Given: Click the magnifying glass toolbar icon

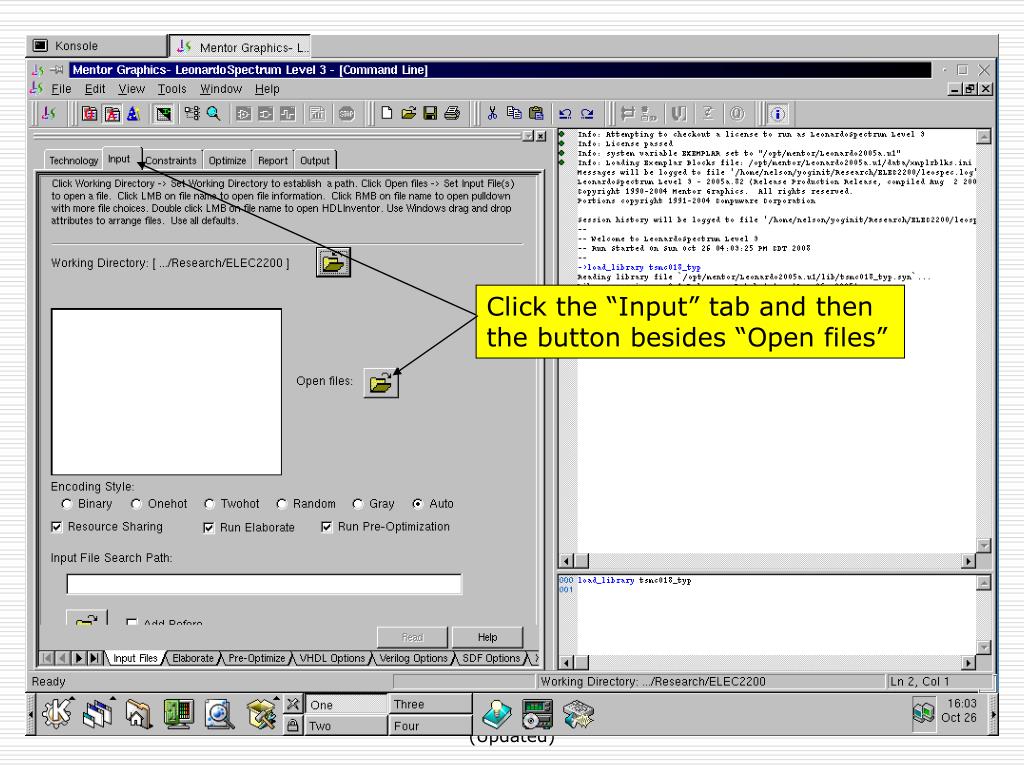Looking at the screenshot, I should coord(214,114).
